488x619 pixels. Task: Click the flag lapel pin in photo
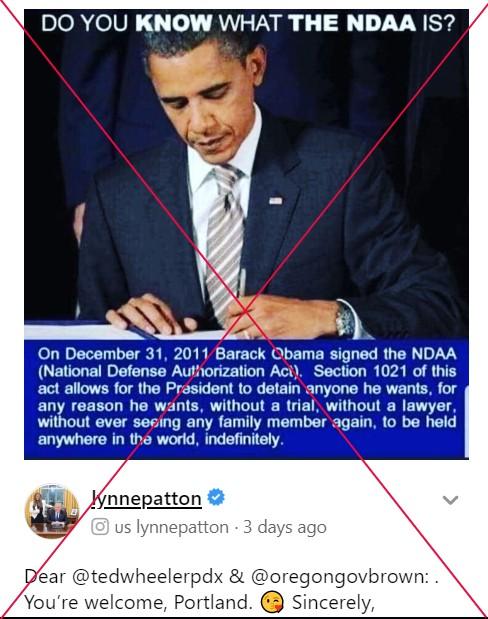[276, 201]
